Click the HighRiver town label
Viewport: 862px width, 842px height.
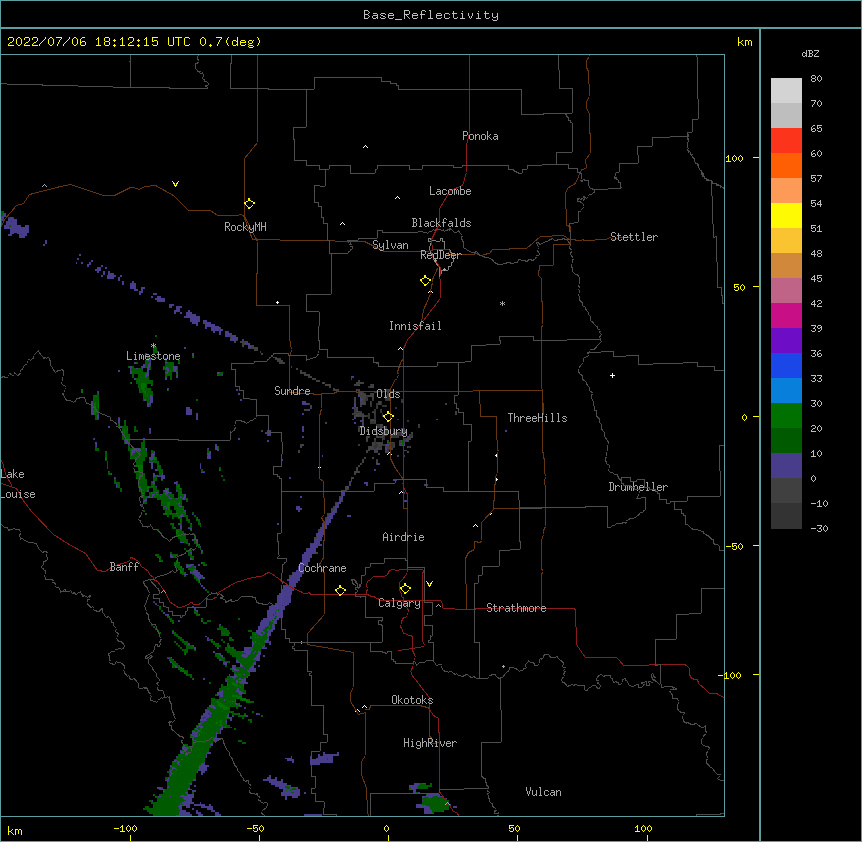pyautogui.click(x=430, y=743)
